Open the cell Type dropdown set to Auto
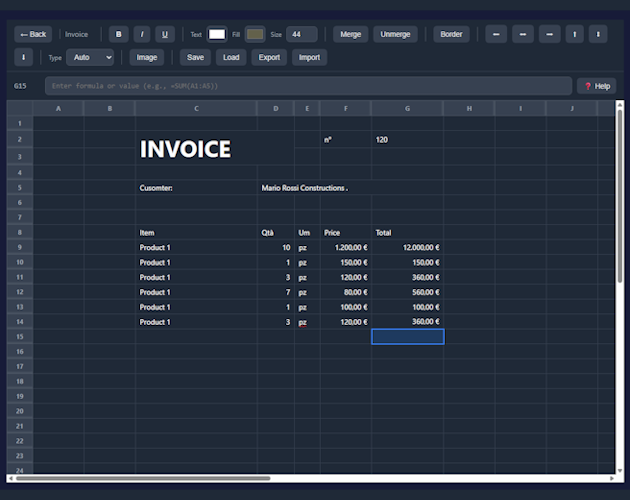 click(x=90, y=57)
